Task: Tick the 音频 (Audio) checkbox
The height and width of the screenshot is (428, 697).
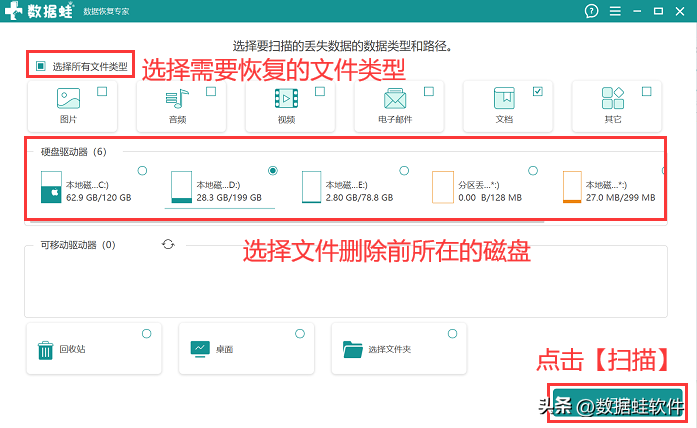Action: [x=211, y=92]
